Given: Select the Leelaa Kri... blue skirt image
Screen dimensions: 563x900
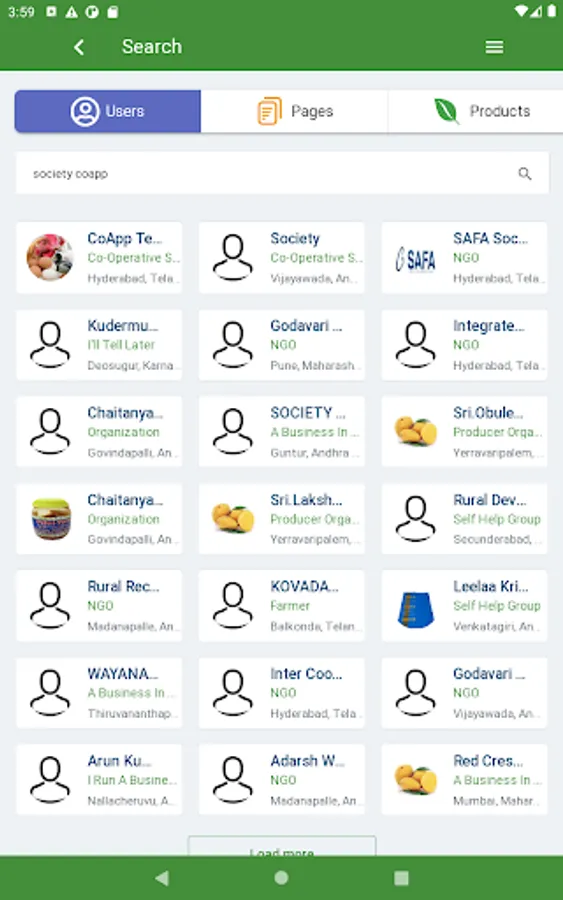Looking at the screenshot, I should 416,608.
